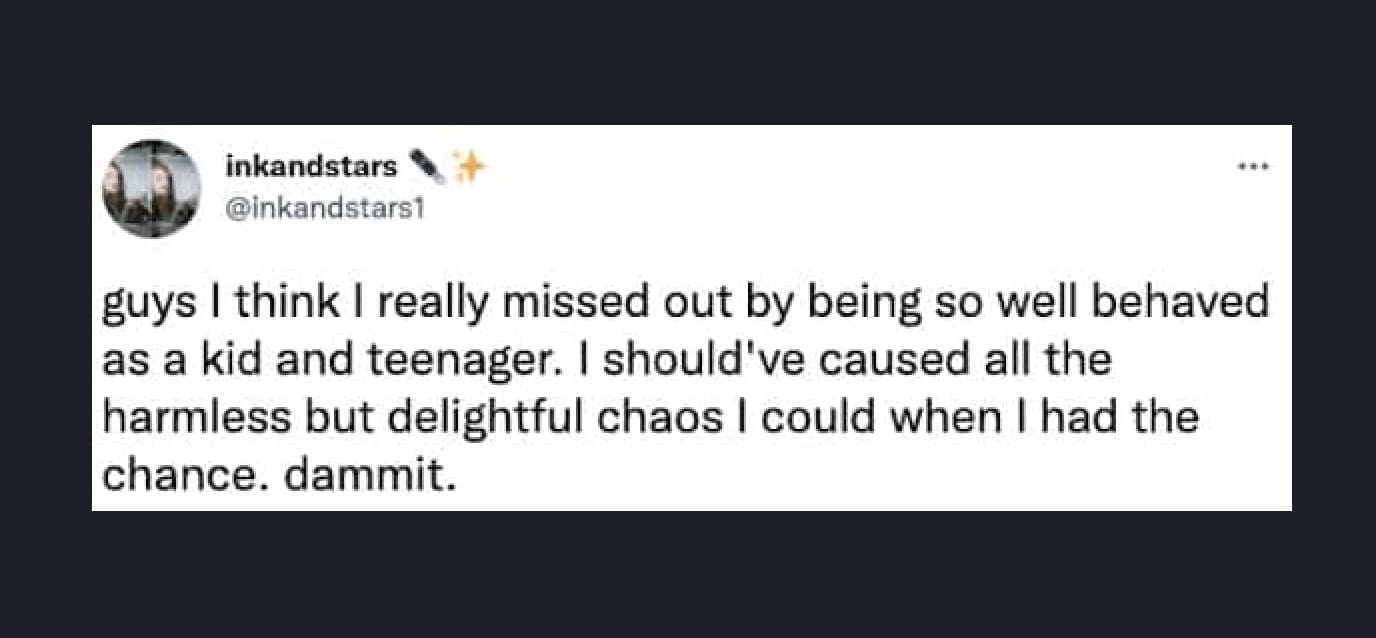Open the inkandstars display name link

[311, 166]
